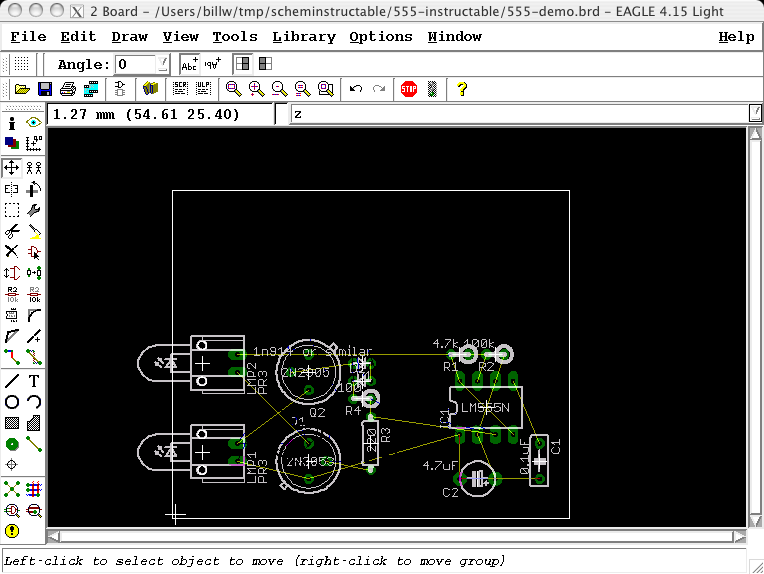Redo the last undone action
The width and height of the screenshot is (764, 574).
coord(379,89)
